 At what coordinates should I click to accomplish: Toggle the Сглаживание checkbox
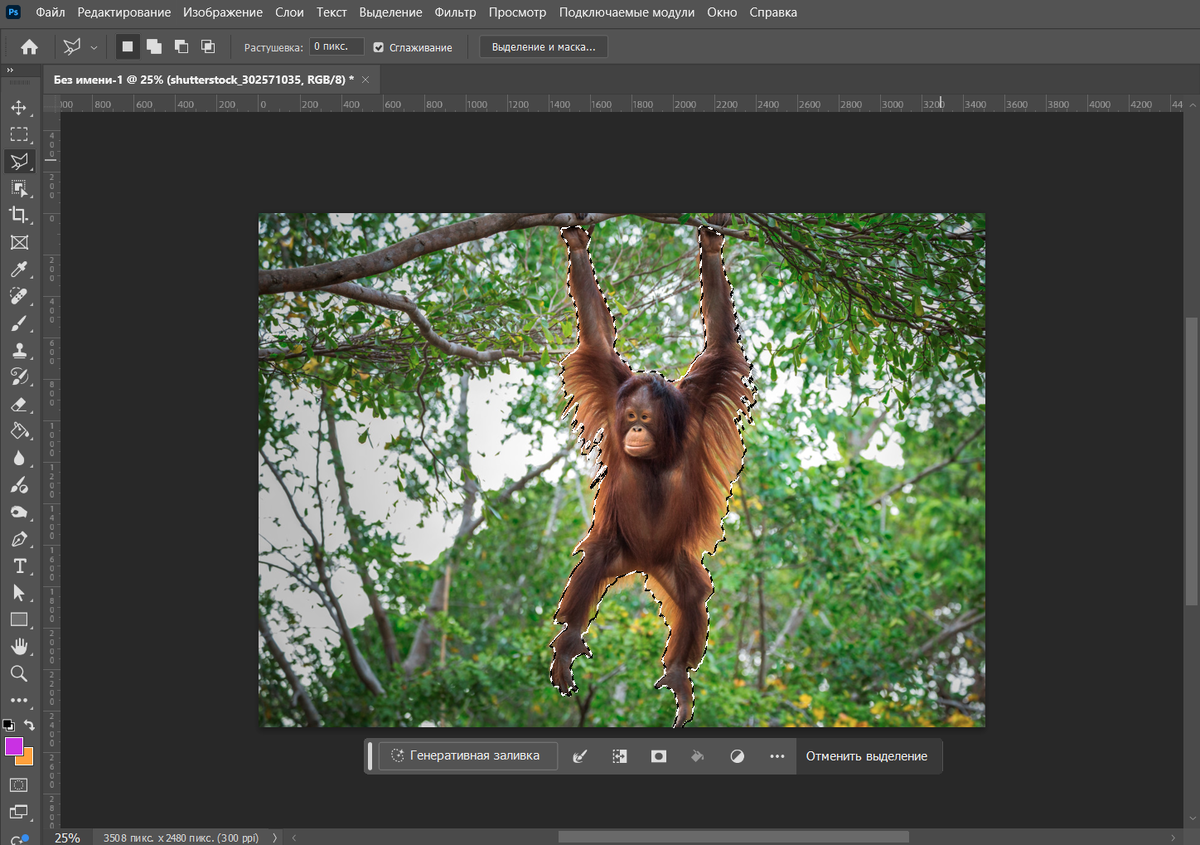379,47
